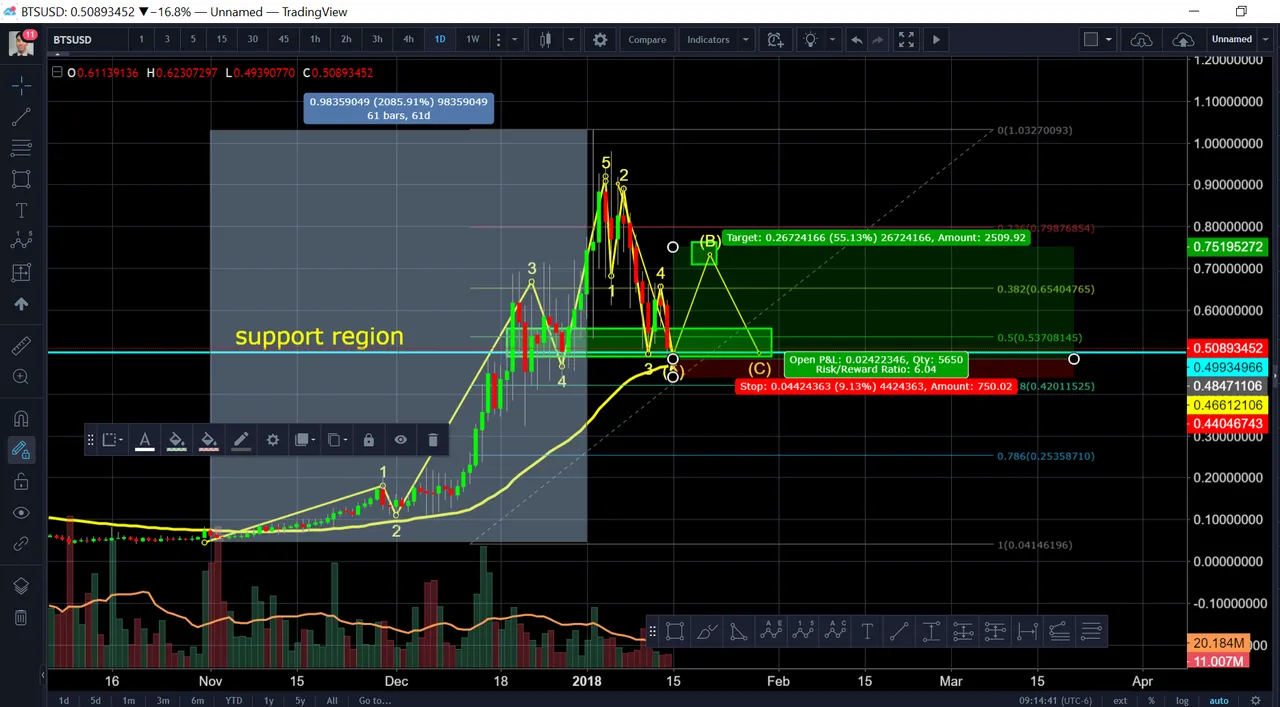Toggle percentage scale
The width and height of the screenshot is (1280, 707).
(x=1151, y=700)
